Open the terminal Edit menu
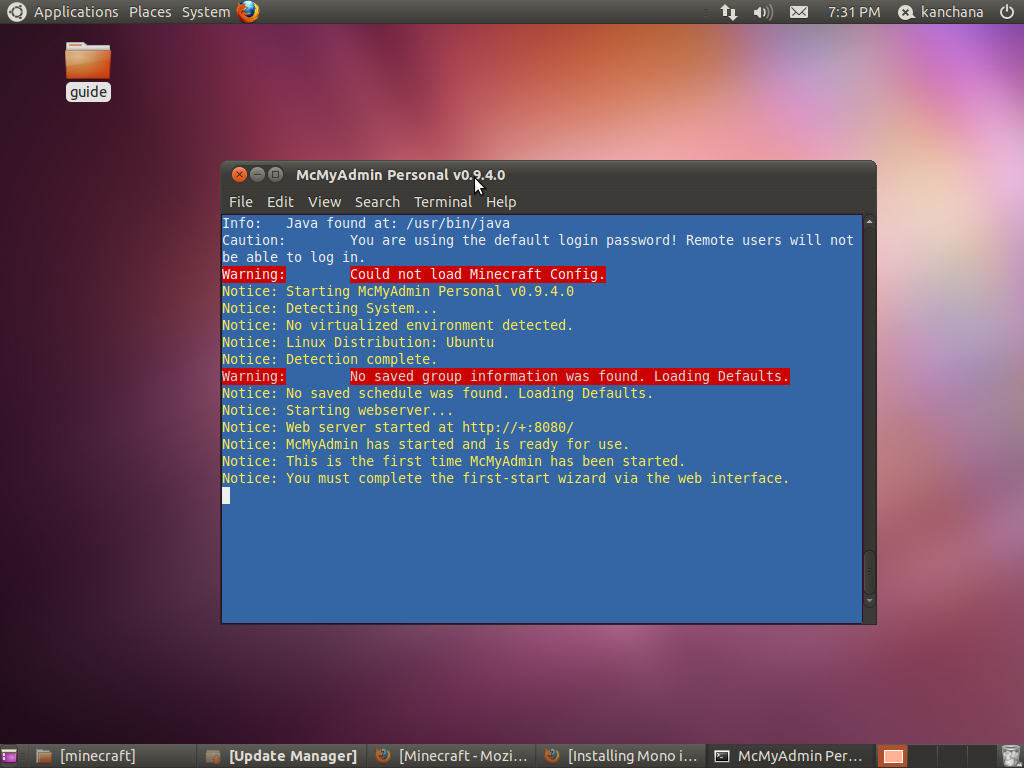The width and height of the screenshot is (1024, 768). click(280, 202)
